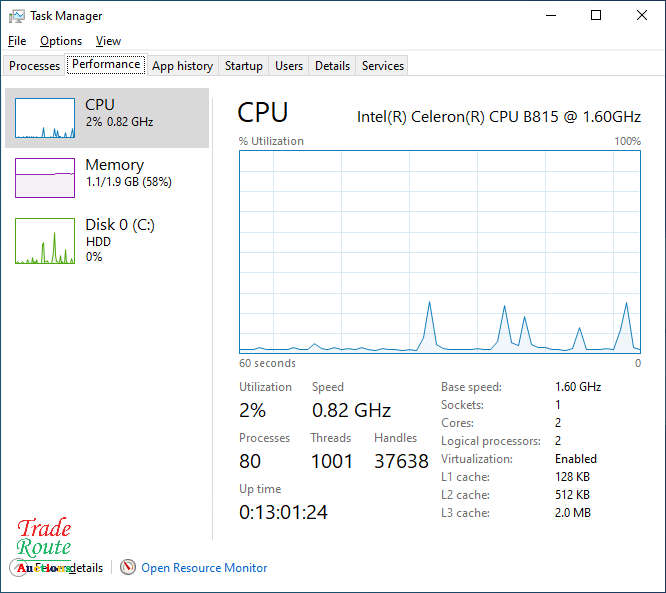The height and width of the screenshot is (593, 666).
Task: Switch to the Users tab
Action: coord(289,66)
